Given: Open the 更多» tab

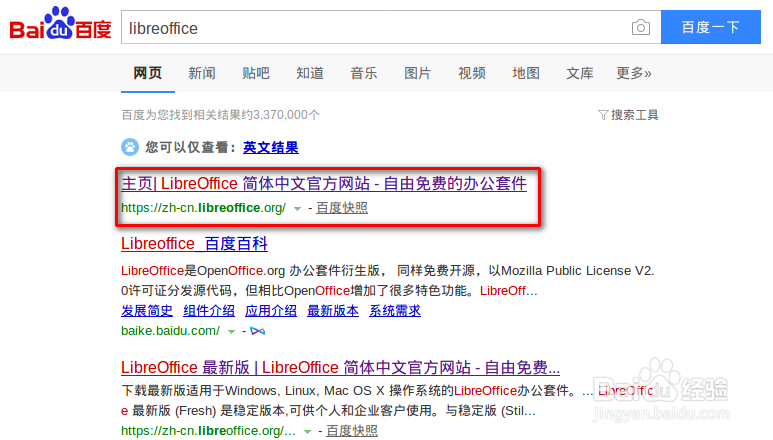Looking at the screenshot, I should coord(634,73).
